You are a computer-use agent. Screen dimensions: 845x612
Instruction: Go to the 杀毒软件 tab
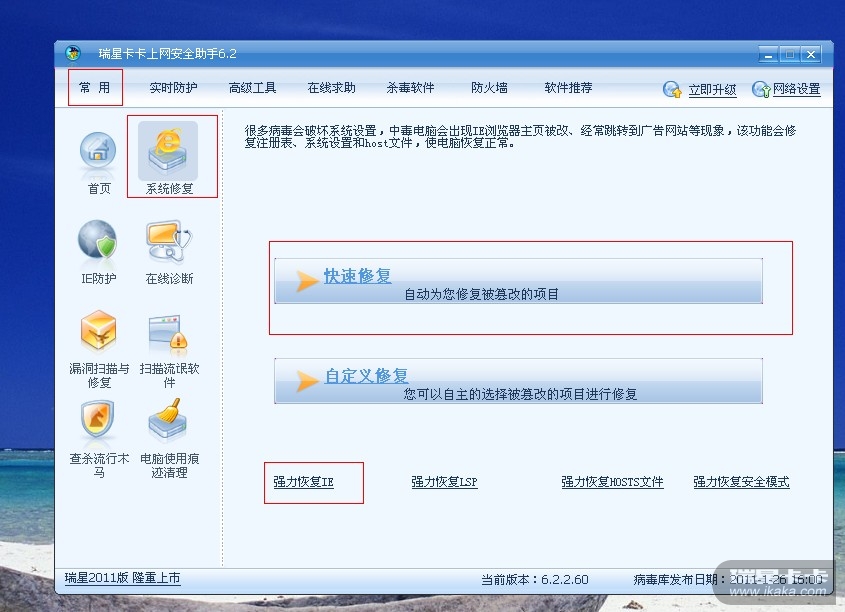pyautogui.click(x=410, y=88)
